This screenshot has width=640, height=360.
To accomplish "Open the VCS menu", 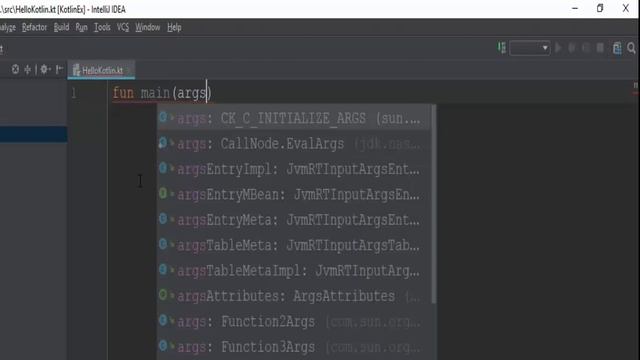I will [123, 27].
